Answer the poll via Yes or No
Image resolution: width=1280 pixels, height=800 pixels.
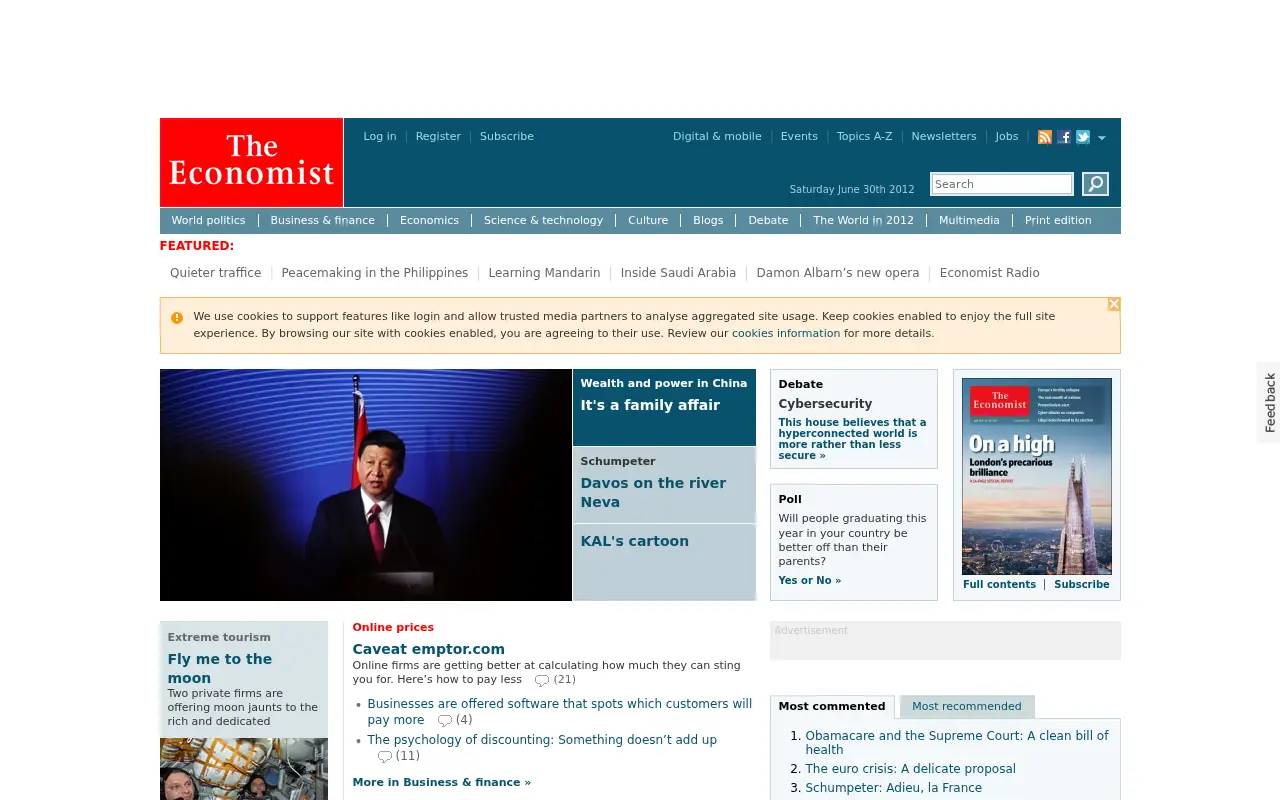(809, 581)
